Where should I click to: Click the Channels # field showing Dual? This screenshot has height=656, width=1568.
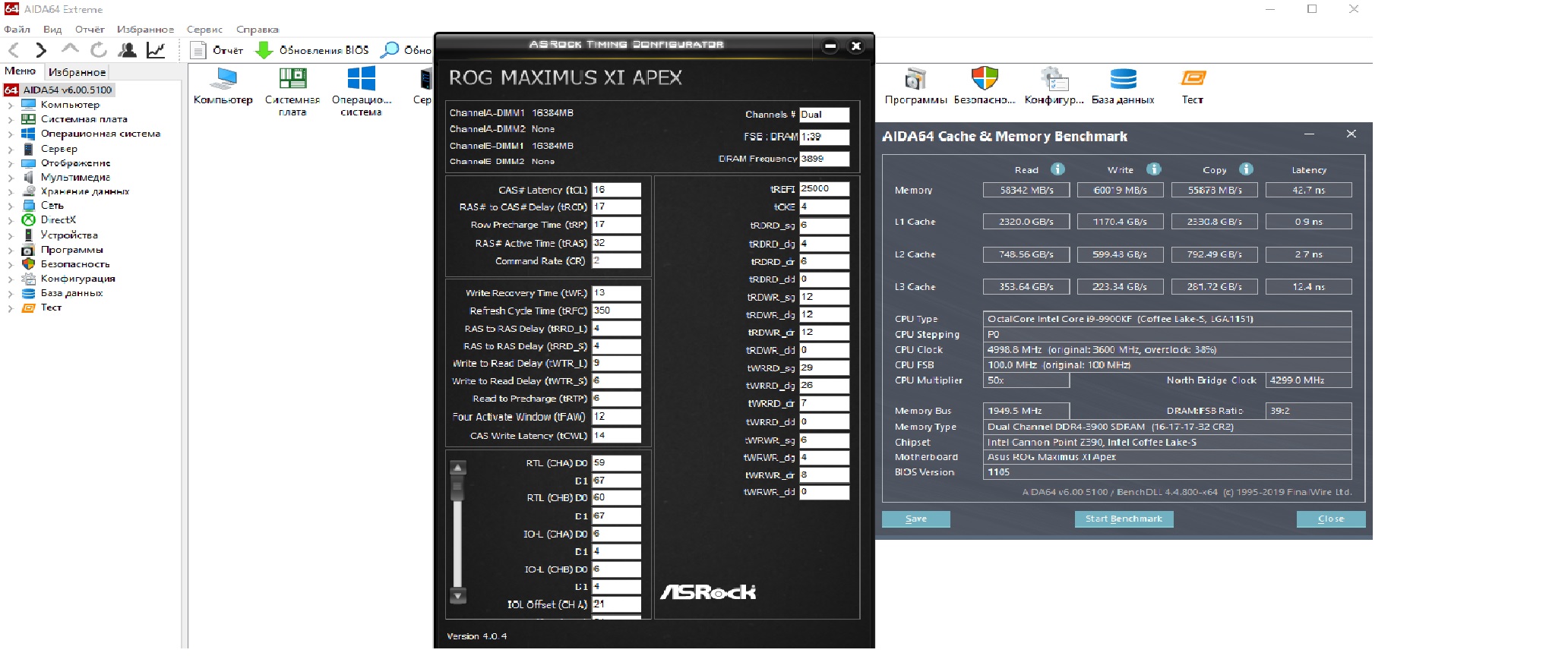click(x=824, y=115)
